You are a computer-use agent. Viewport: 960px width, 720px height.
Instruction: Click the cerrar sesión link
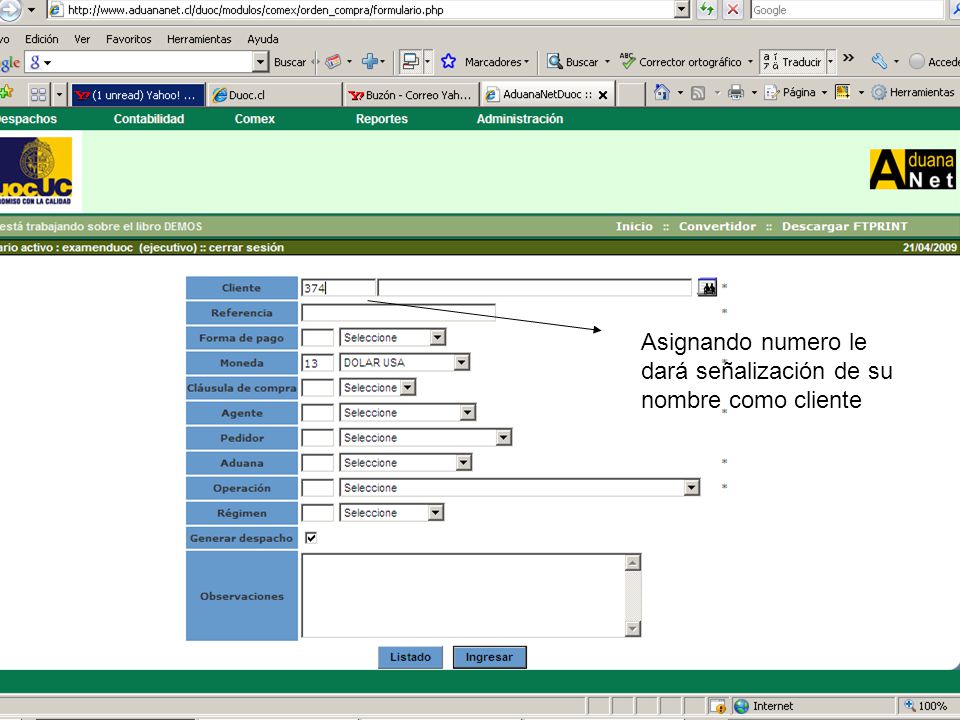point(246,247)
